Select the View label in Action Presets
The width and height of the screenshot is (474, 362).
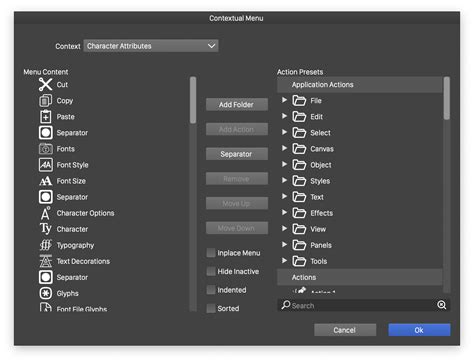[318, 229]
